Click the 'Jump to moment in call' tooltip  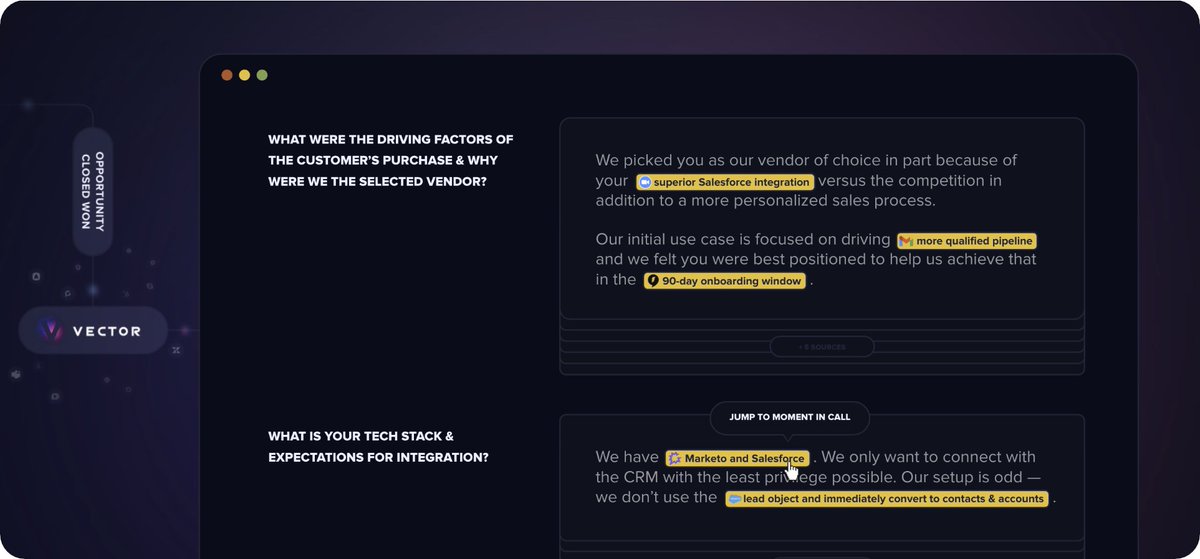coord(790,417)
